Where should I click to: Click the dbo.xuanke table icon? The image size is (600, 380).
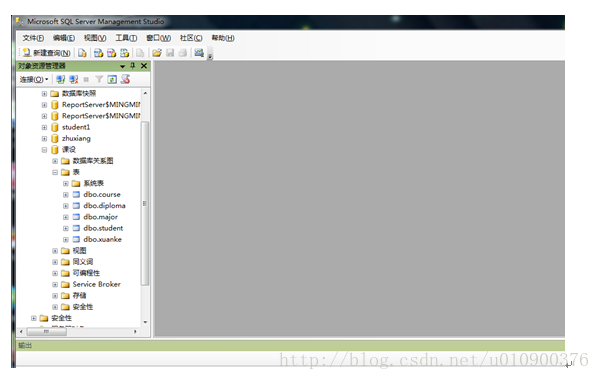coord(76,239)
